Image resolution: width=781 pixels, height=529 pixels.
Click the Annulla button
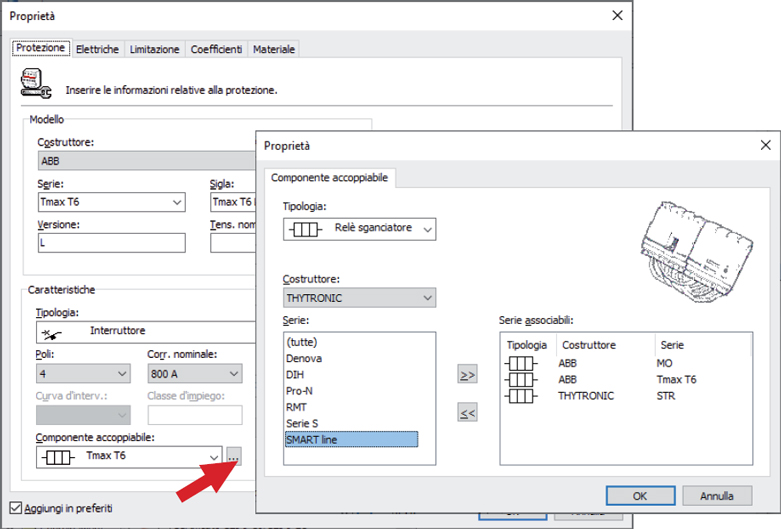point(717,496)
